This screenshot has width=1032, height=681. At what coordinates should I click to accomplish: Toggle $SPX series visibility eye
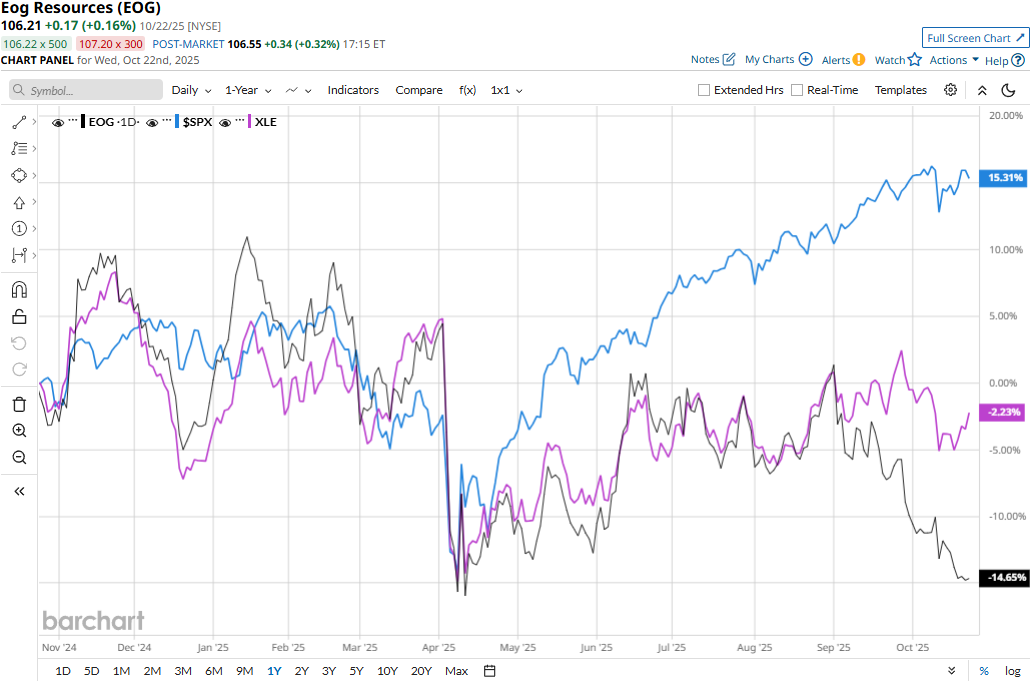click(x=152, y=123)
